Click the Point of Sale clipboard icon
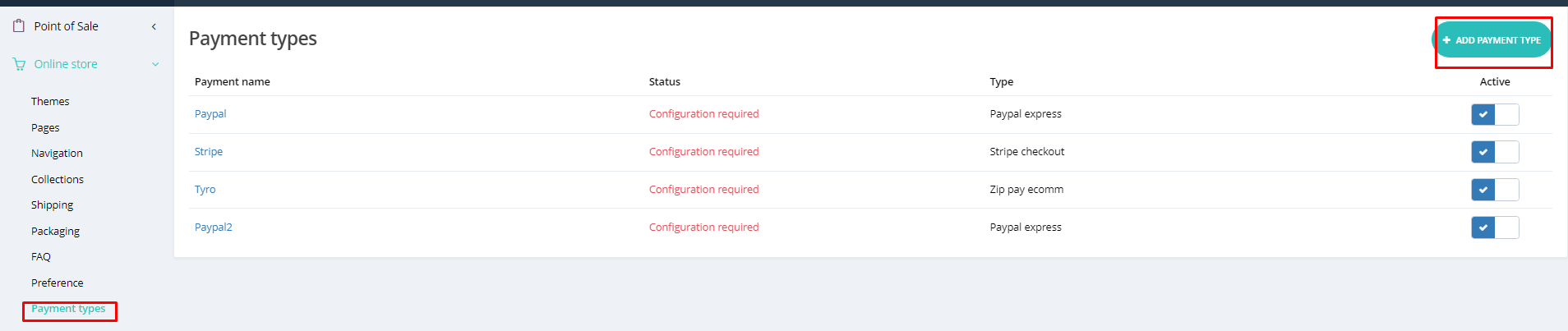The height and width of the screenshot is (331, 1568). [19, 26]
